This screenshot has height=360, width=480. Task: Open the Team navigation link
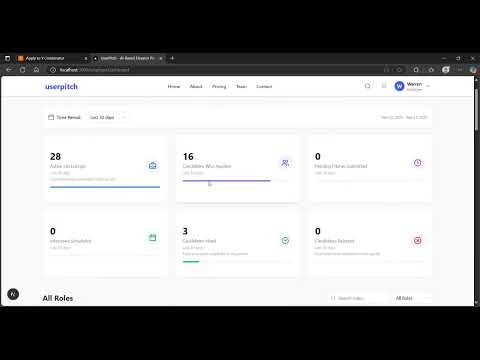[241, 86]
